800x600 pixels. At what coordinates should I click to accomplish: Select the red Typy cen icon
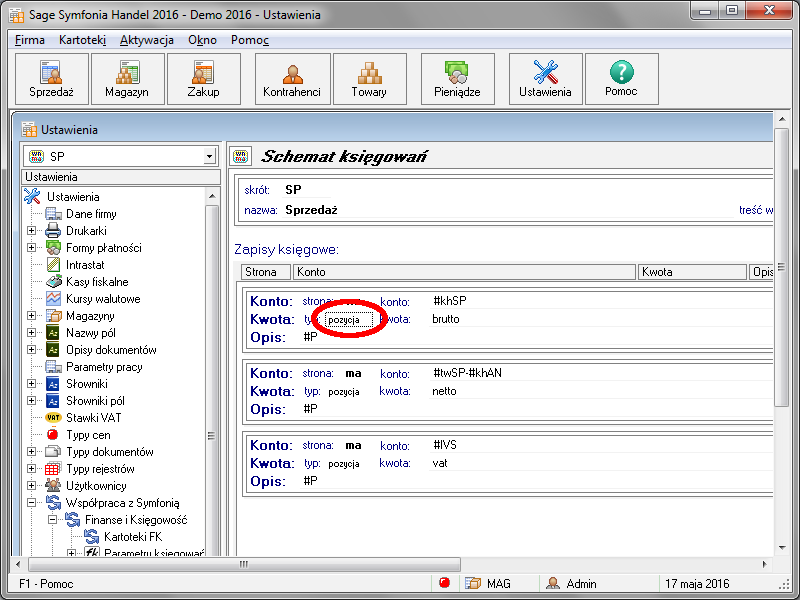53,435
